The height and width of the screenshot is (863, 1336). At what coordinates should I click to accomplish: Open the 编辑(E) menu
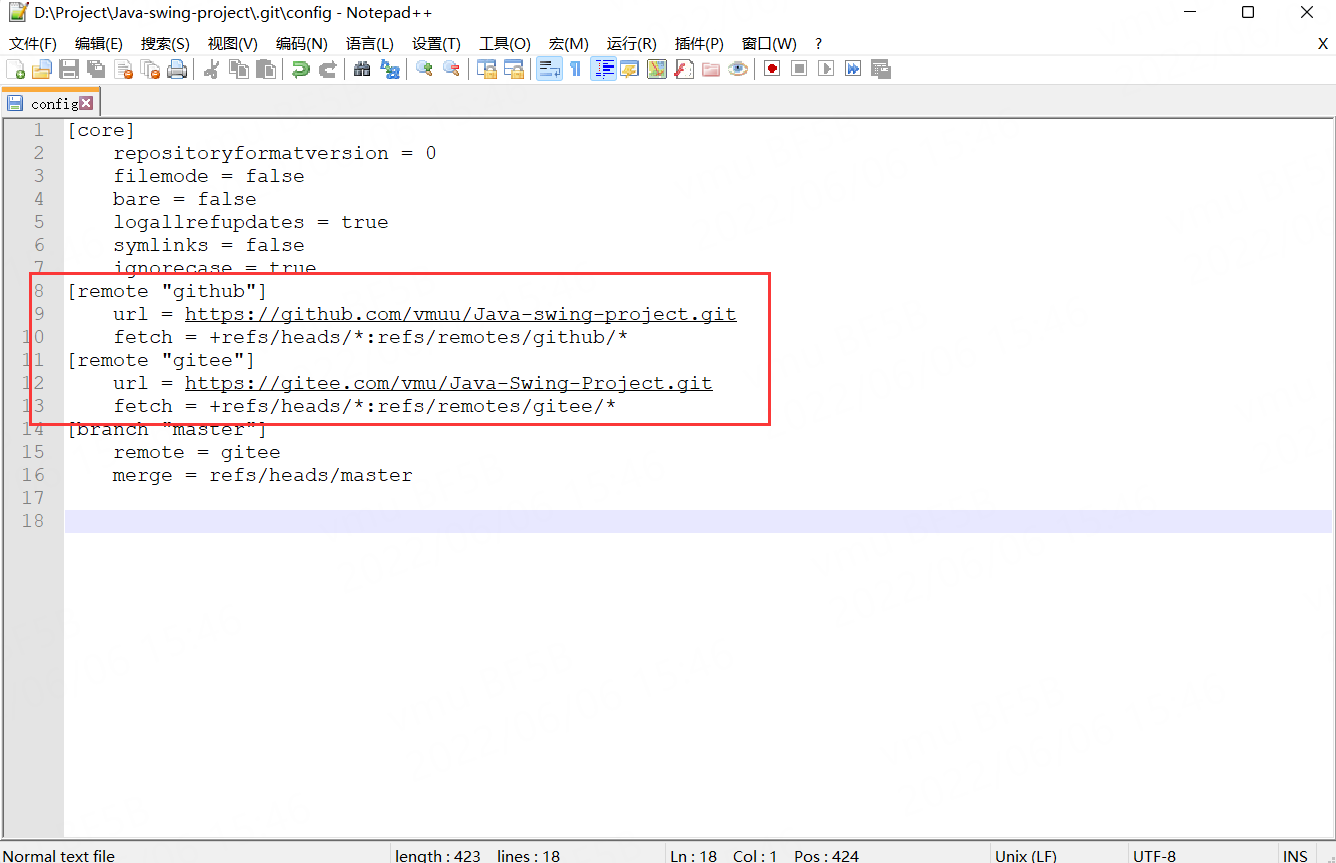pyautogui.click(x=99, y=44)
